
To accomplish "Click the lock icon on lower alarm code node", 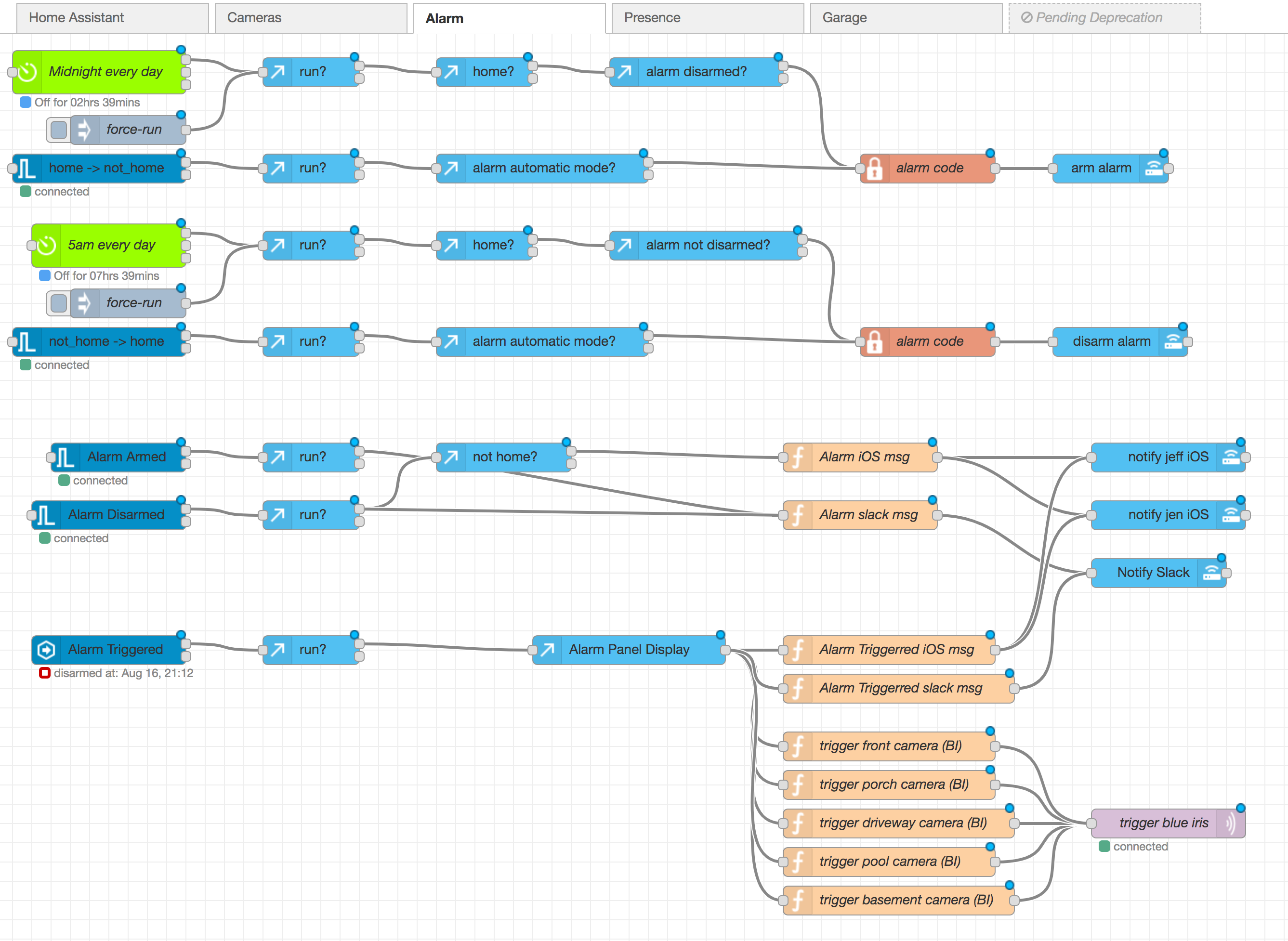I will (x=875, y=342).
